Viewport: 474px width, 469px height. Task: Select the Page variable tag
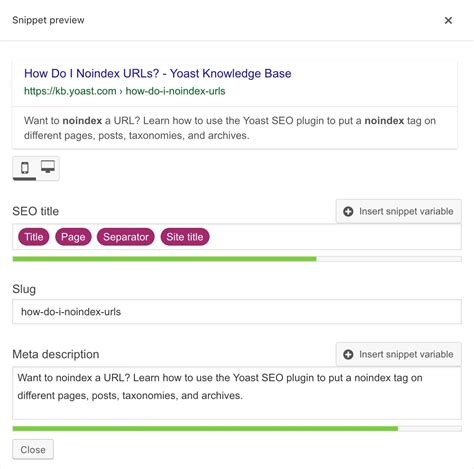point(73,237)
